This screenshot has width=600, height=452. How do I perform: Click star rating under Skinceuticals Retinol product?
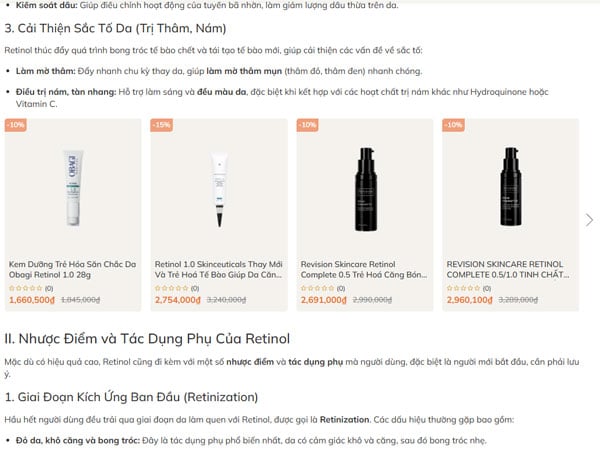pos(171,288)
